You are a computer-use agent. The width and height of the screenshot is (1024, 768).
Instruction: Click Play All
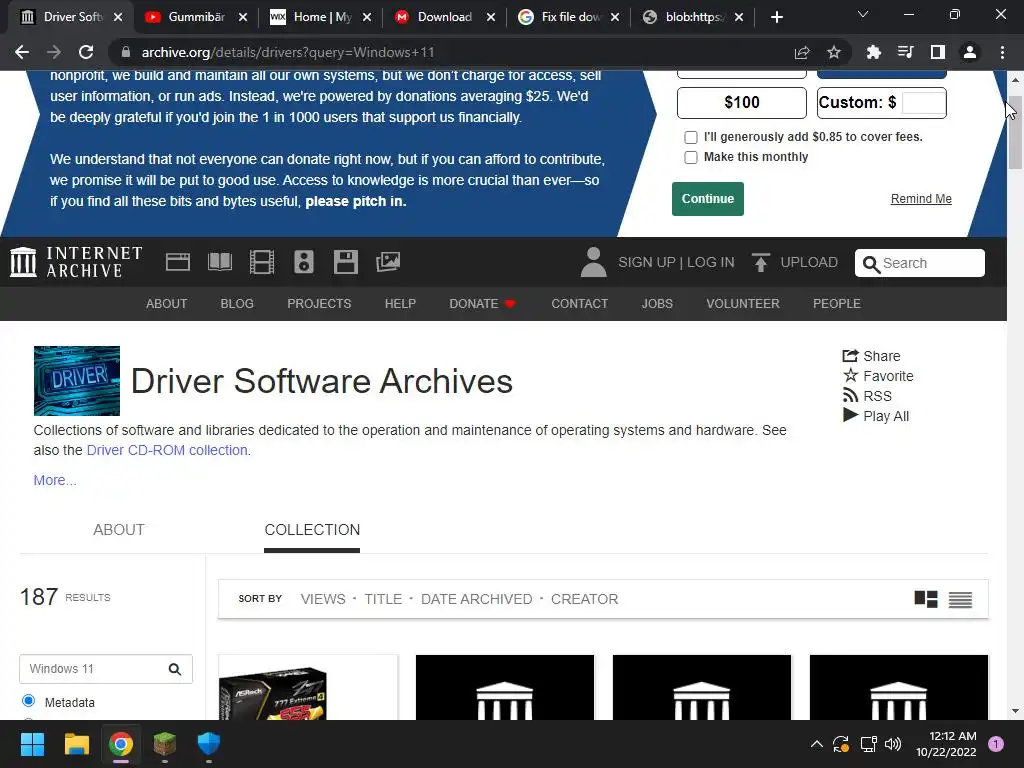coord(875,416)
